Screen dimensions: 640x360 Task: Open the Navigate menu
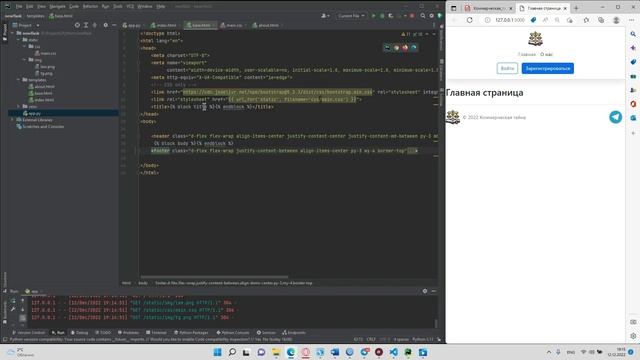57,7
